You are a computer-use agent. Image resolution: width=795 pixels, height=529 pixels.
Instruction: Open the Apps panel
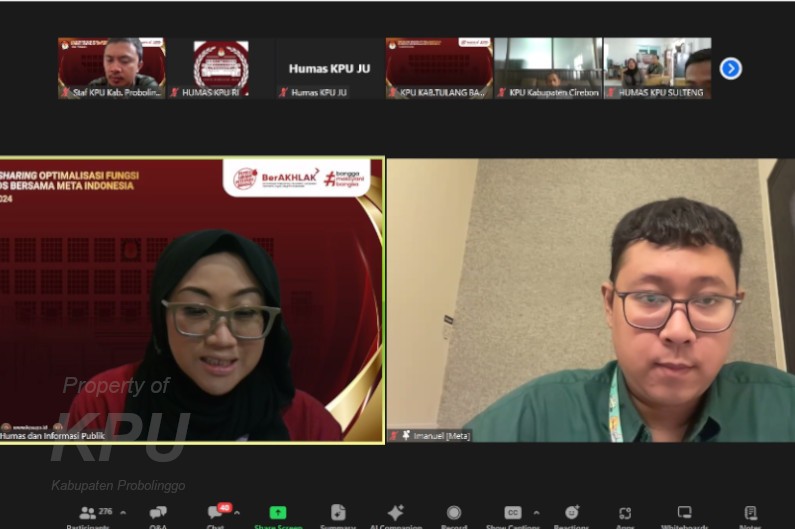tap(625, 513)
